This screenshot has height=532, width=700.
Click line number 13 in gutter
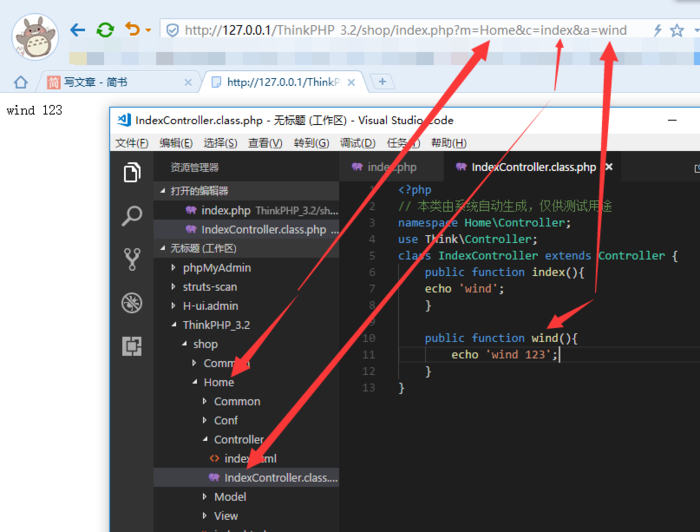coord(369,387)
